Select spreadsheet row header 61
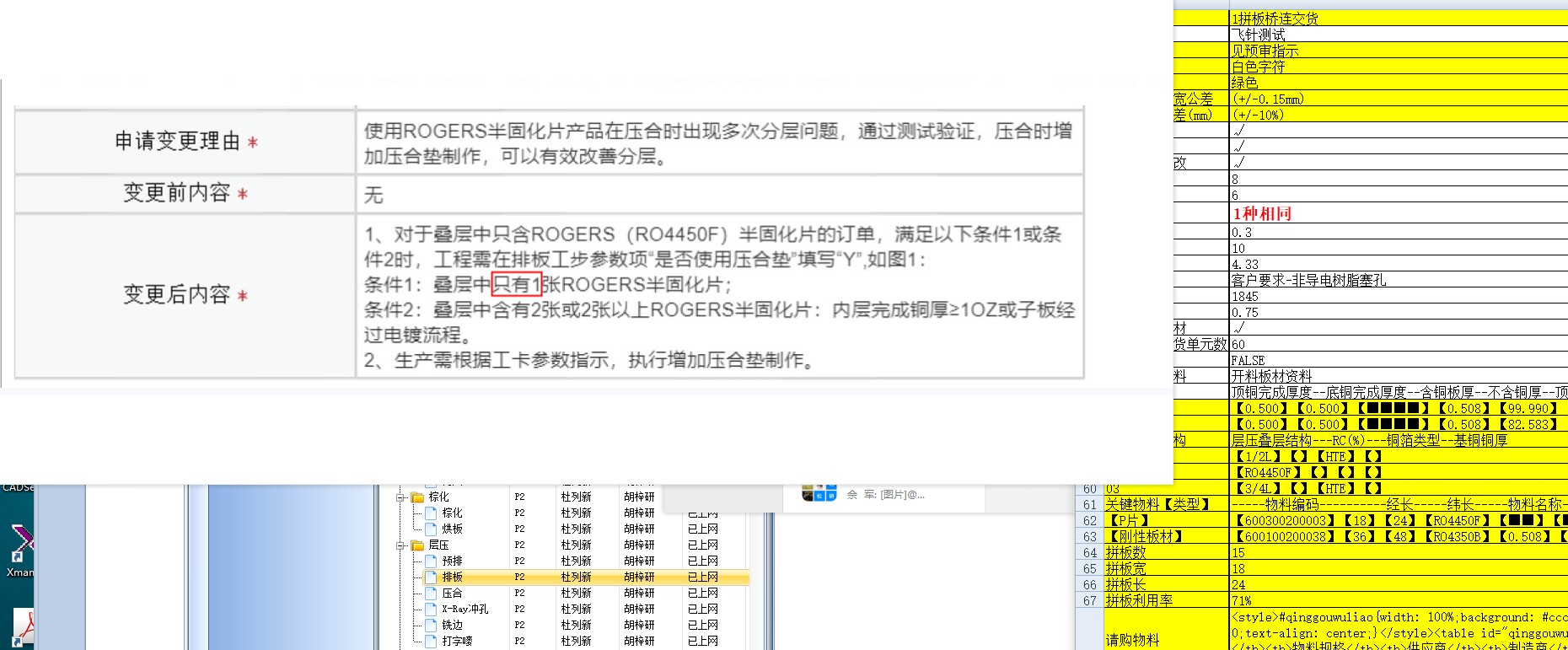 [x=1090, y=505]
